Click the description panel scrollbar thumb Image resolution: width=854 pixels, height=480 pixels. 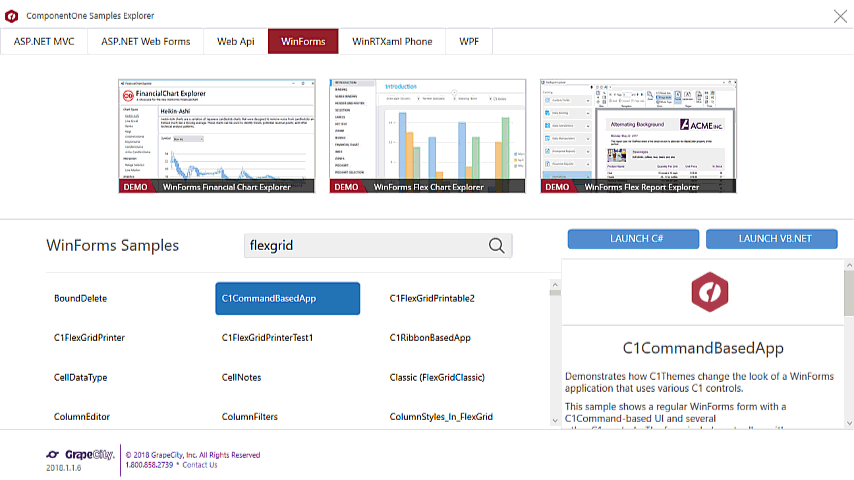point(849,293)
